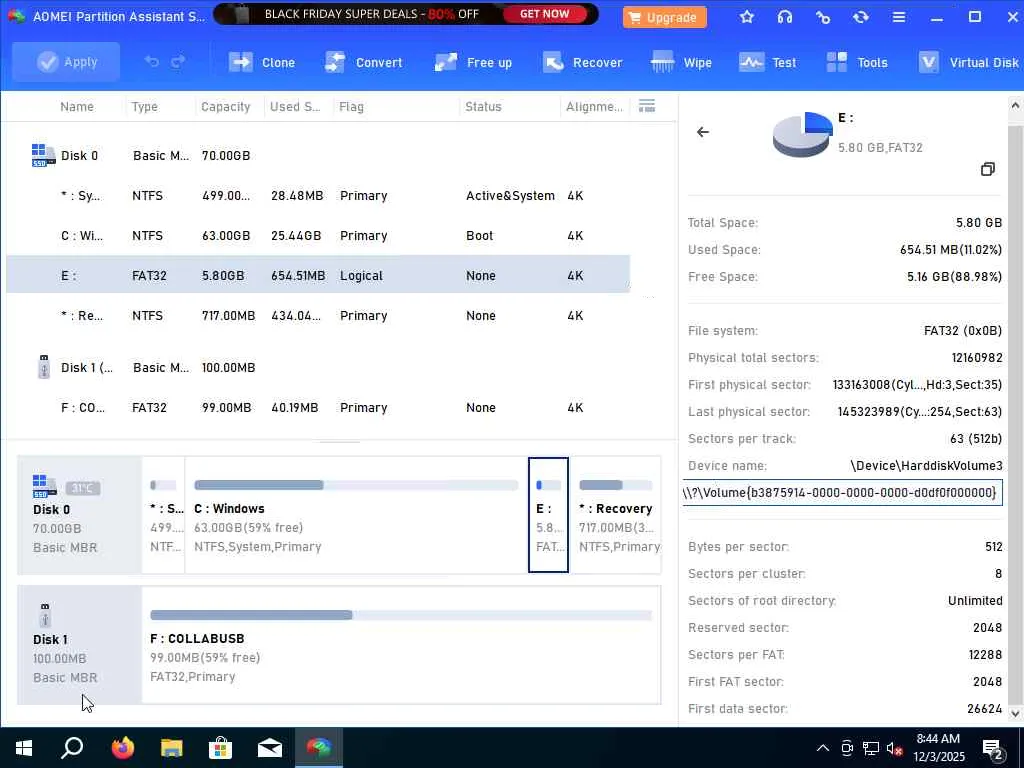The width and height of the screenshot is (1024, 768).
Task: Open the Windows Start menu
Action: tap(24, 748)
